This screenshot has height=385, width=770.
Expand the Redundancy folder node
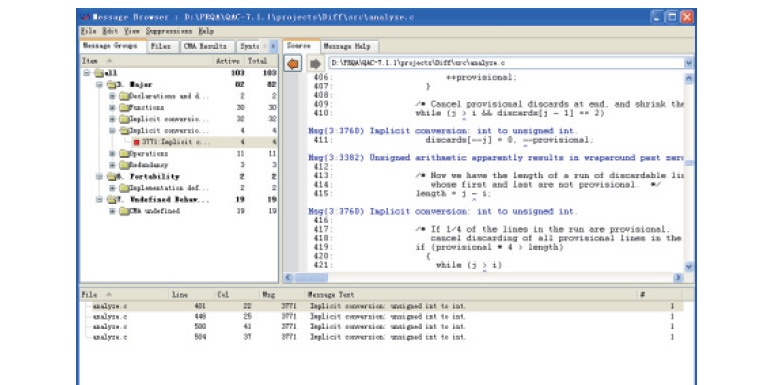click(112, 165)
